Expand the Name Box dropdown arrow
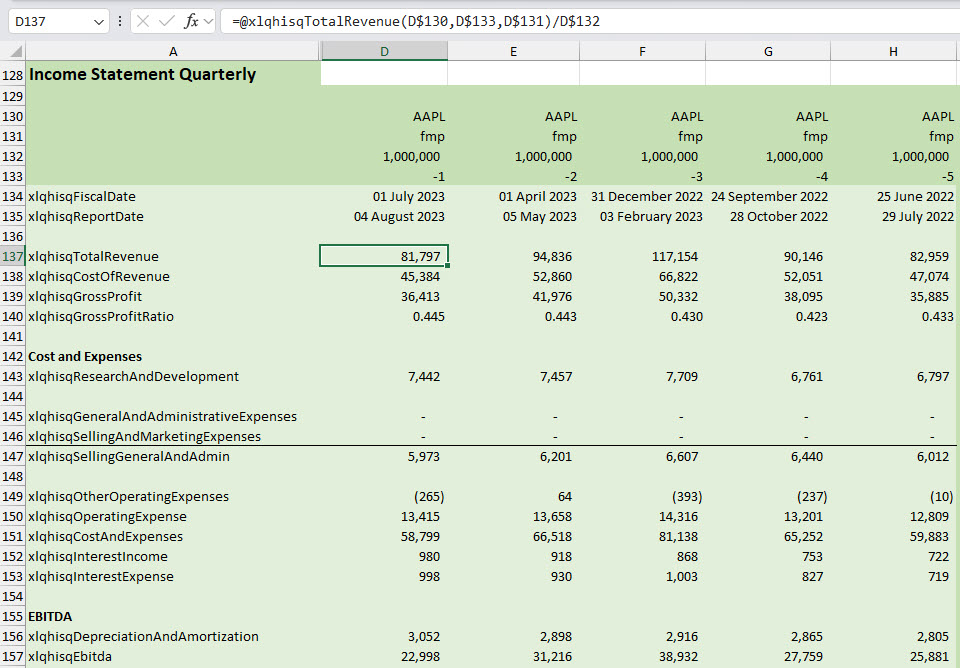 [x=98, y=21]
